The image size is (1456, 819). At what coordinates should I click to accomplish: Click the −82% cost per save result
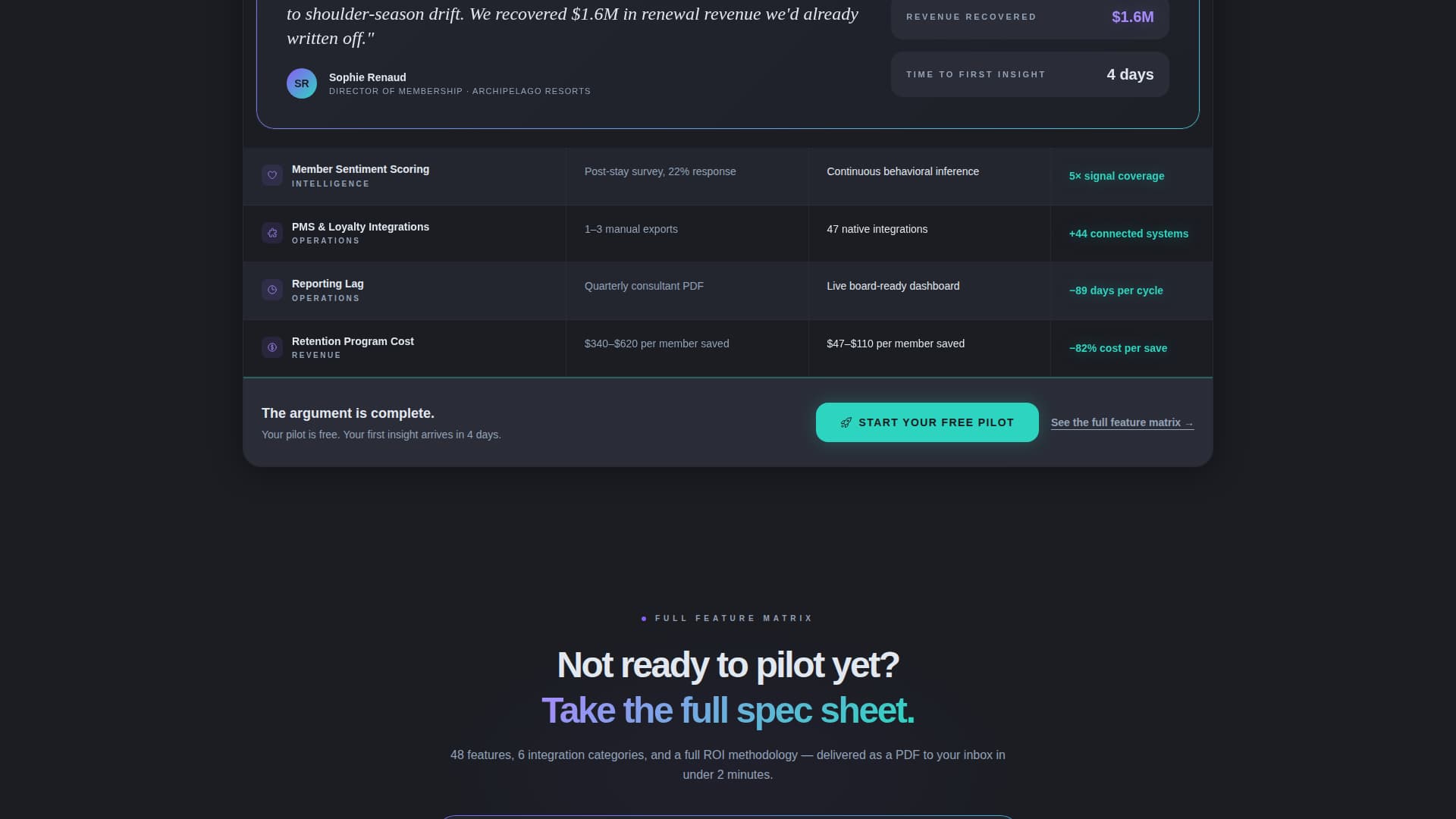click(x=1118, y=348)
